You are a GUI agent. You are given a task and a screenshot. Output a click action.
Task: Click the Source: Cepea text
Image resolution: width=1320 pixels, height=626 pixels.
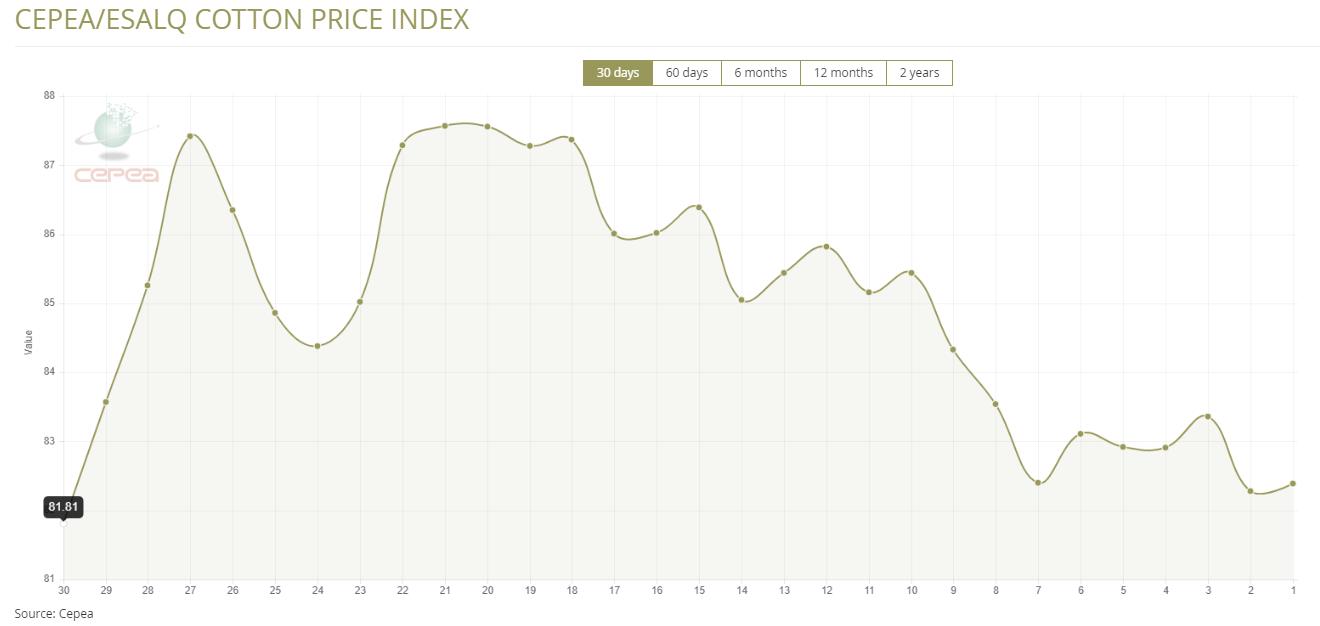pyautogui.click(x=54, y=613)
